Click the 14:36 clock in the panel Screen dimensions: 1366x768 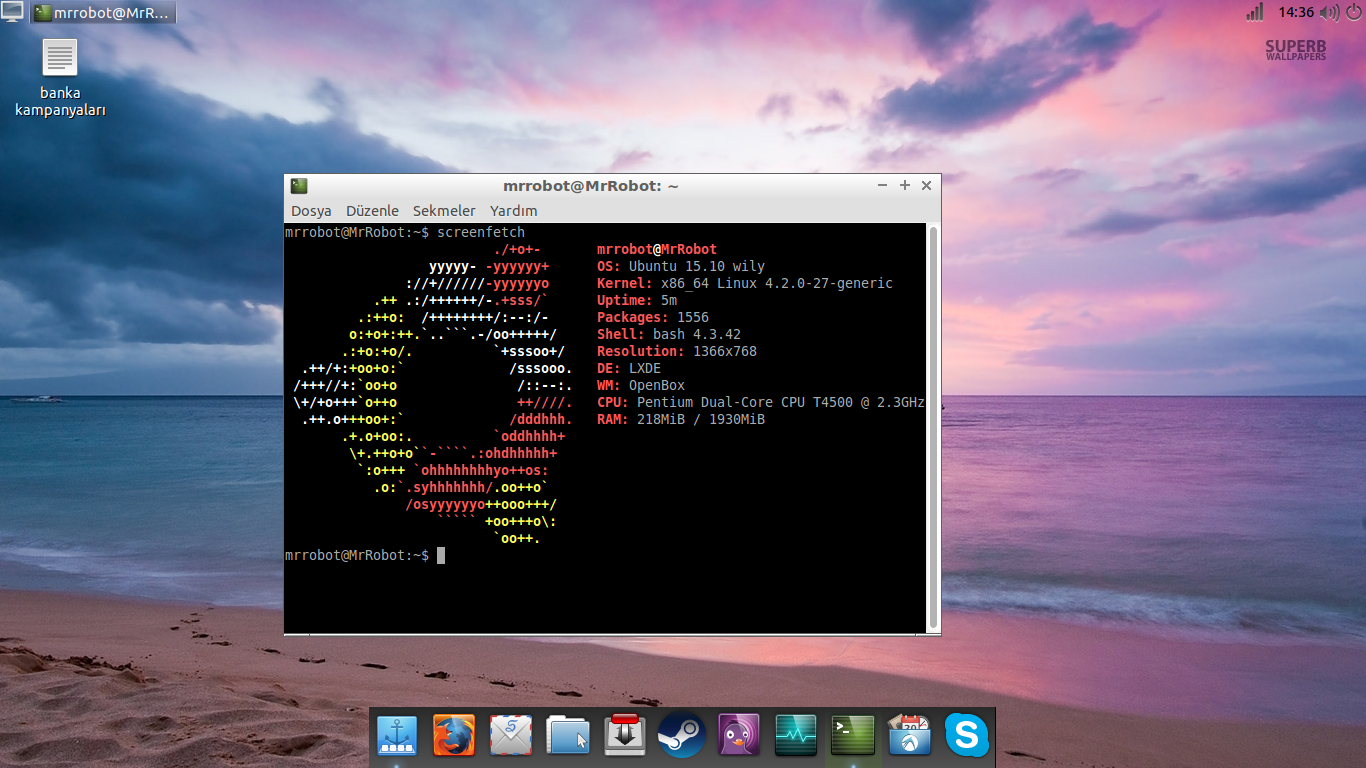(1295, 12)
